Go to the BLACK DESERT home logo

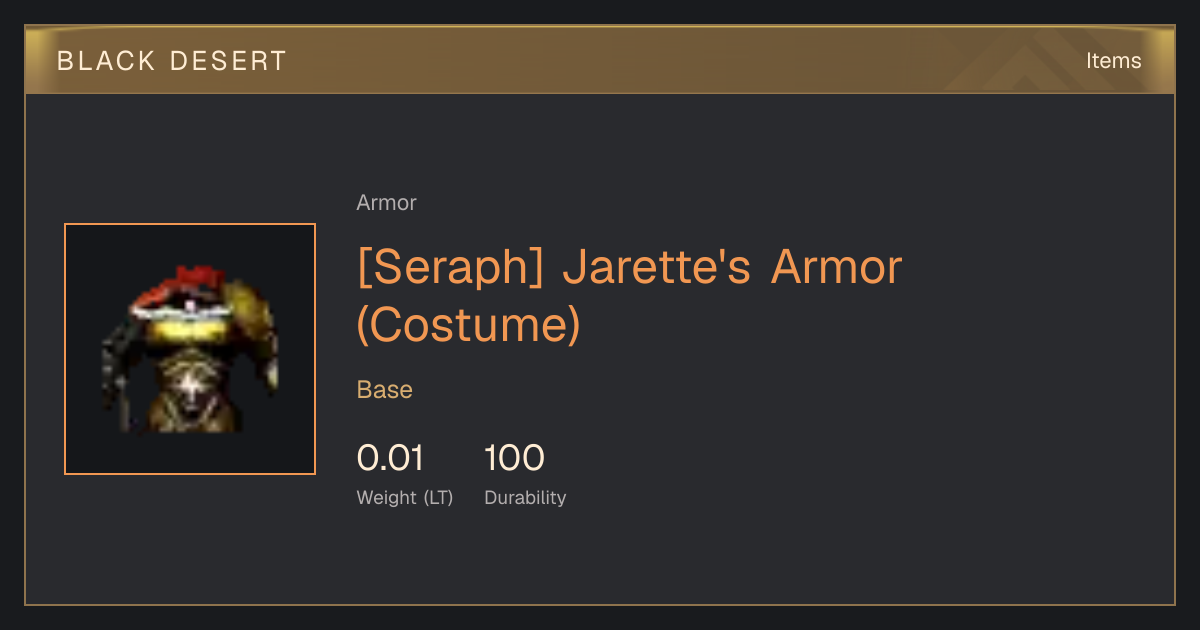172,61
